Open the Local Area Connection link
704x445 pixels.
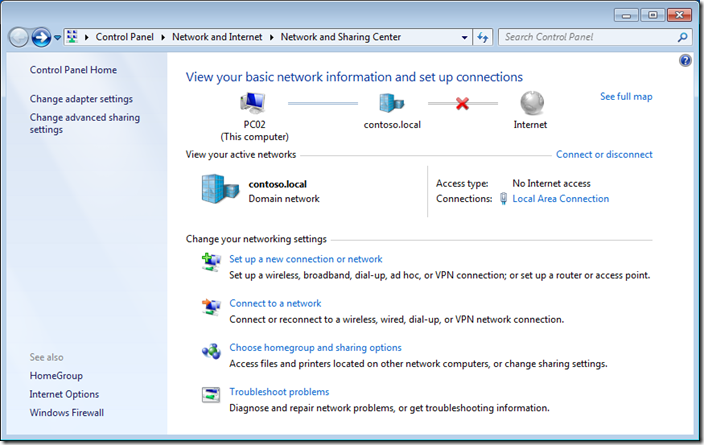coord(560,199)
